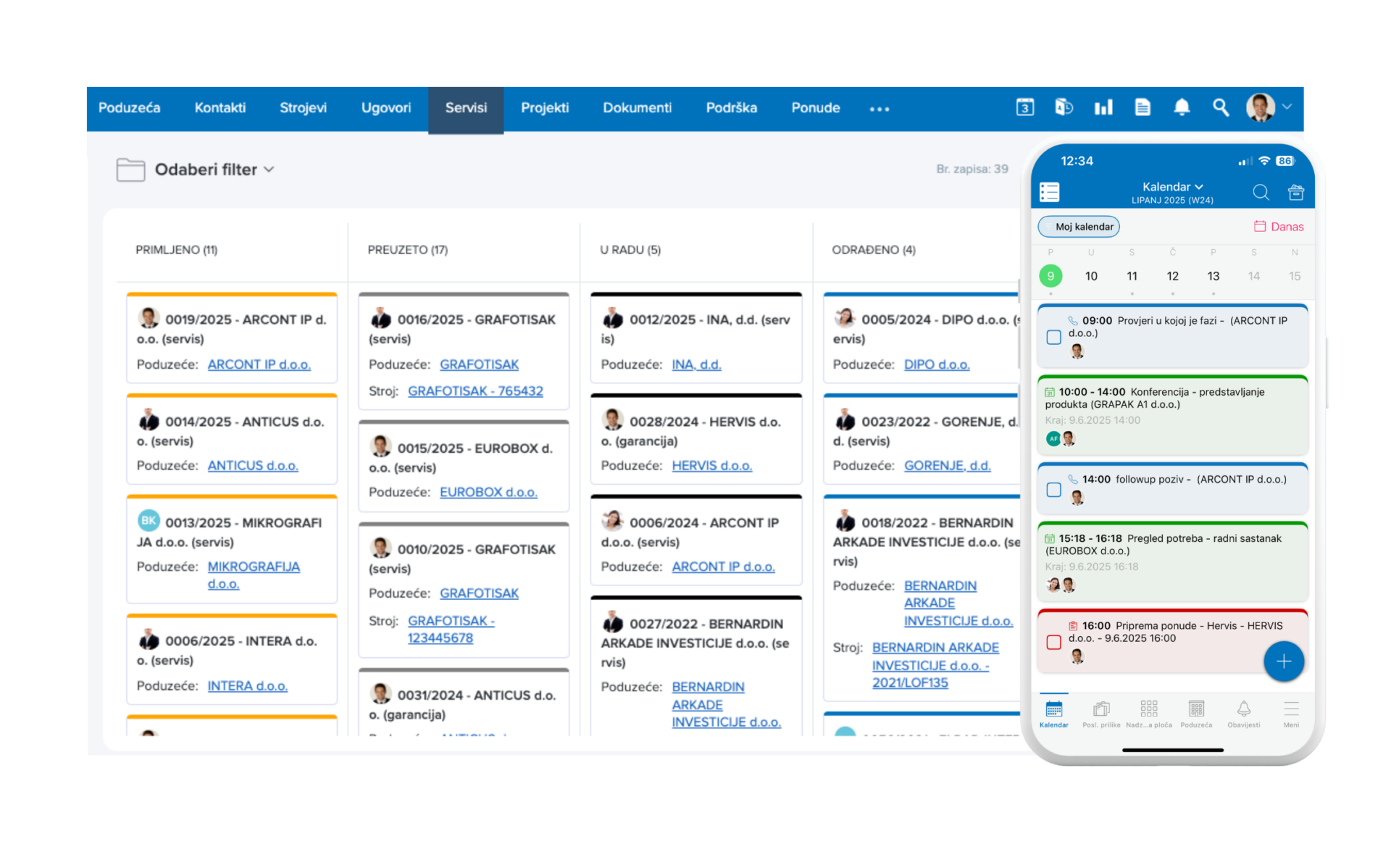Open the more options ellipsis in navigation
Viewport: 1391px width, 868px height.
[880, 109]
